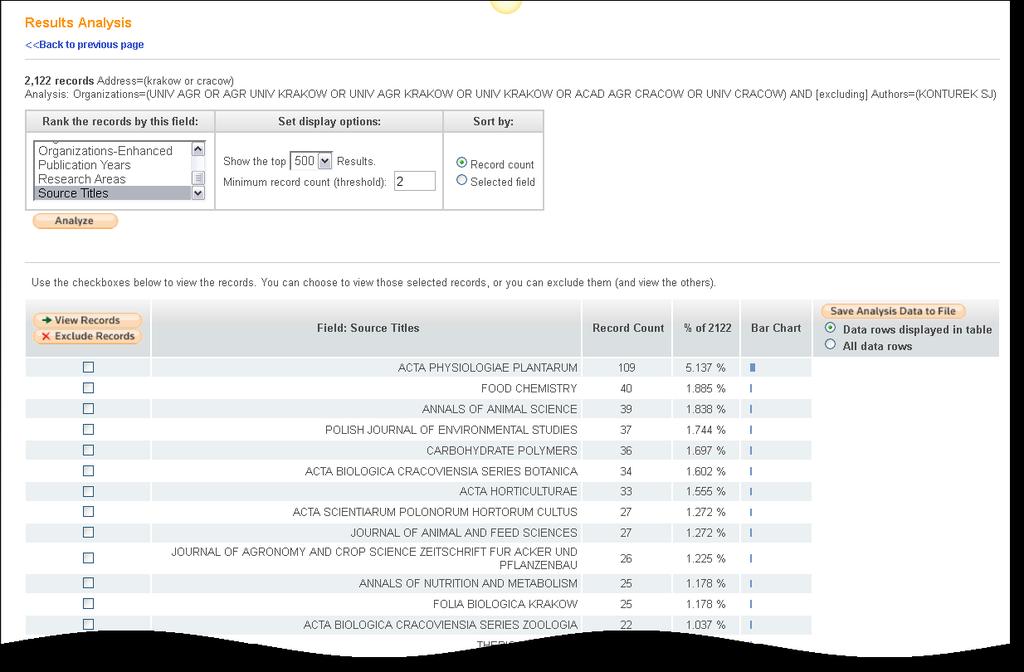Image resolution: width=1024 pixels, height=672 pixels.
Task: Click the Exclude Records button
Action: click(x=88, y=336)
